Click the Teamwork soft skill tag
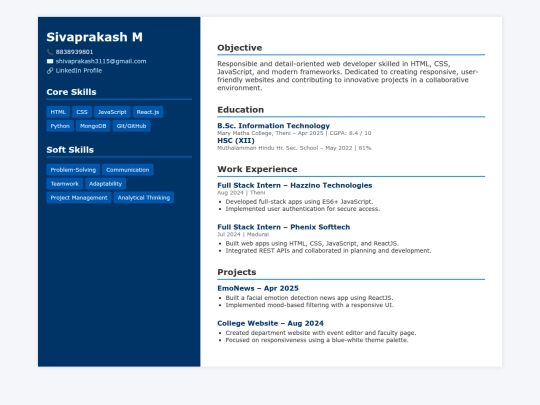540x405 pixels. pyautogui.click(x=64, y=184)
